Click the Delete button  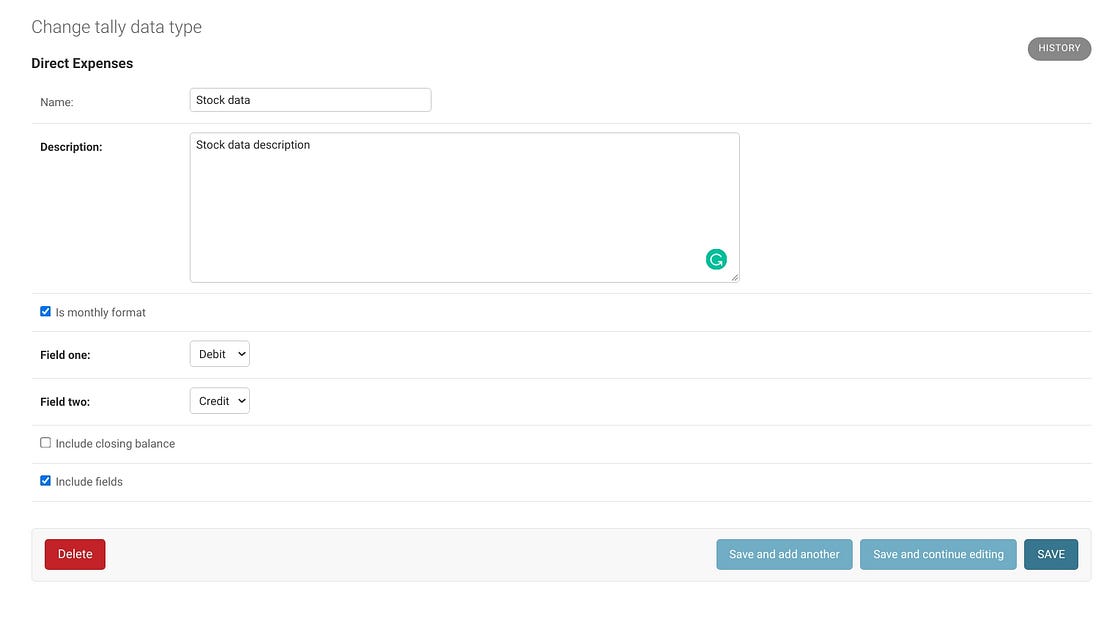pos(74,553)
